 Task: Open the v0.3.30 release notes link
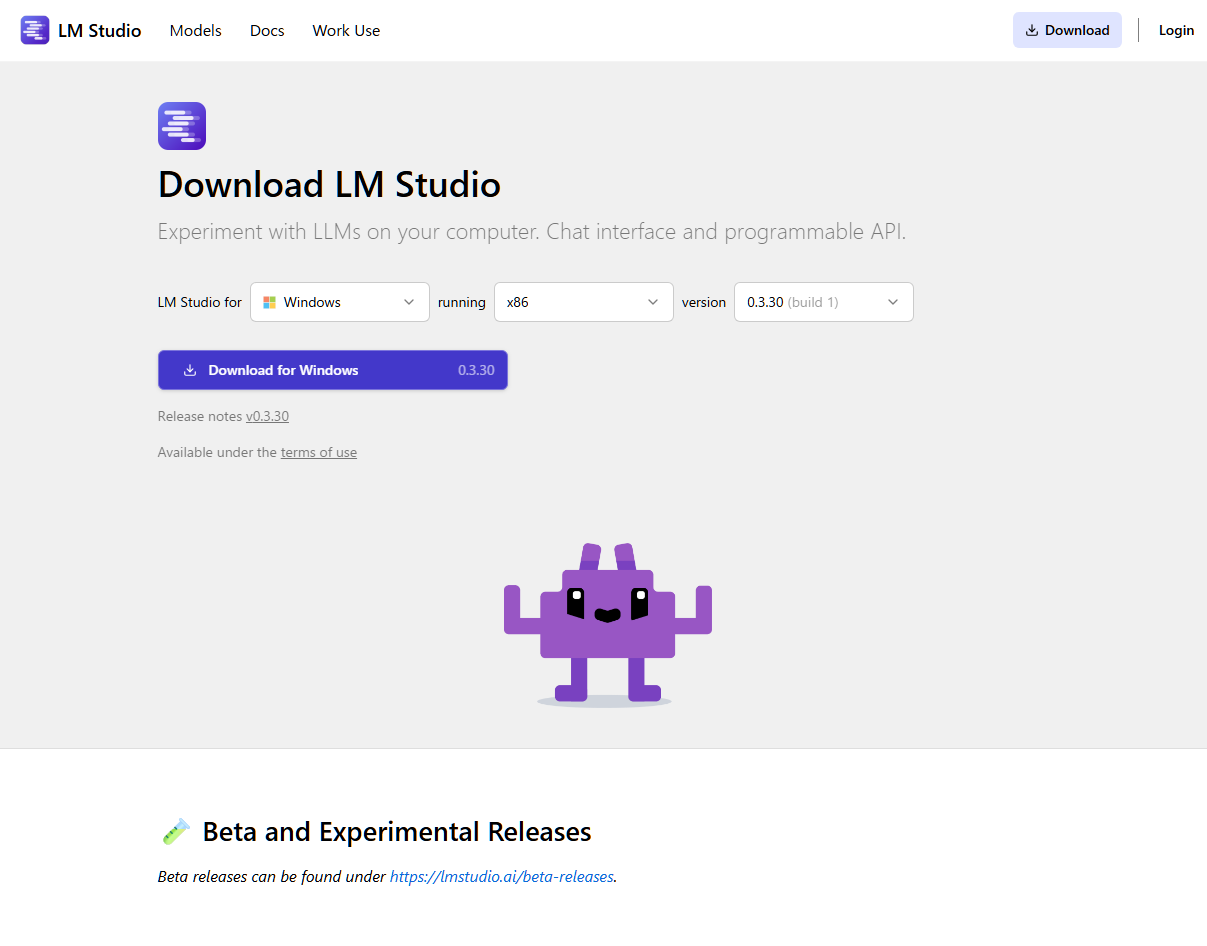[x=267, y=416]
